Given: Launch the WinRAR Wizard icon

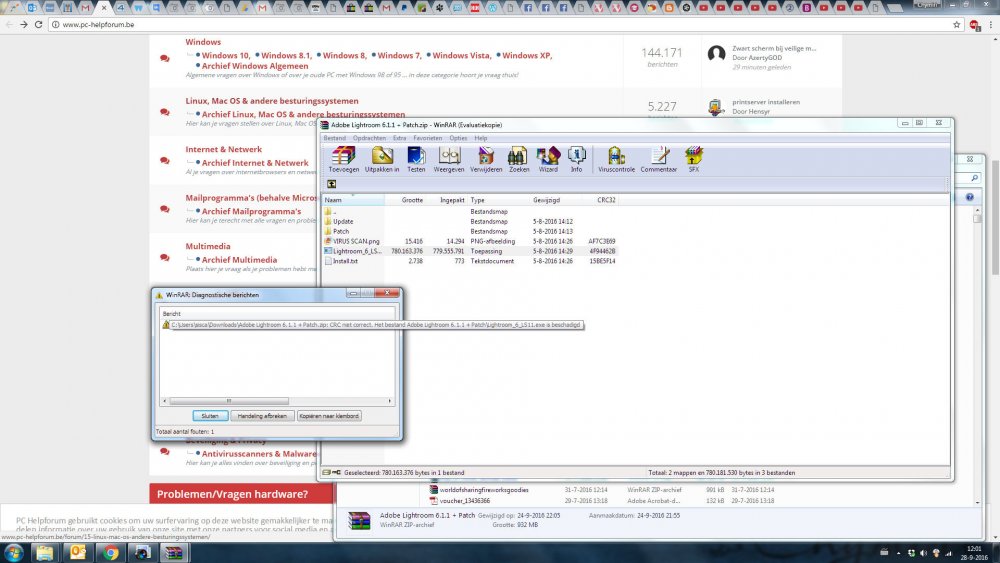Looking at the screenshot, I should [548, 157].
